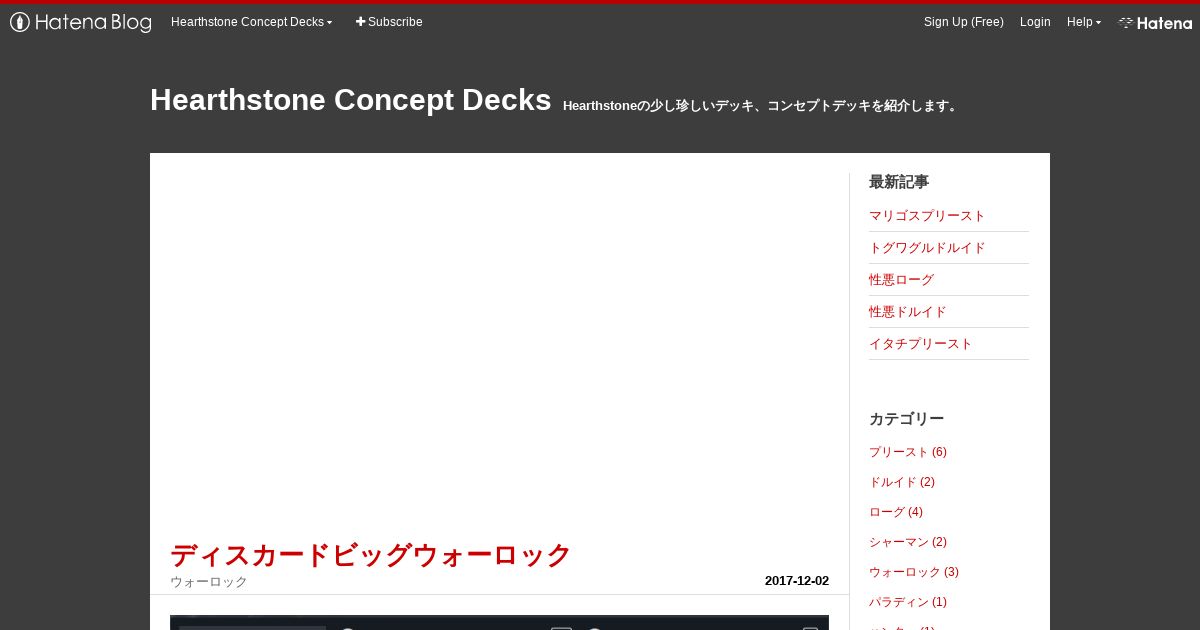Screen dimensions: 1200x630
Task: Click the post date 2017-12-02
Action: click(x=796, y=581)
